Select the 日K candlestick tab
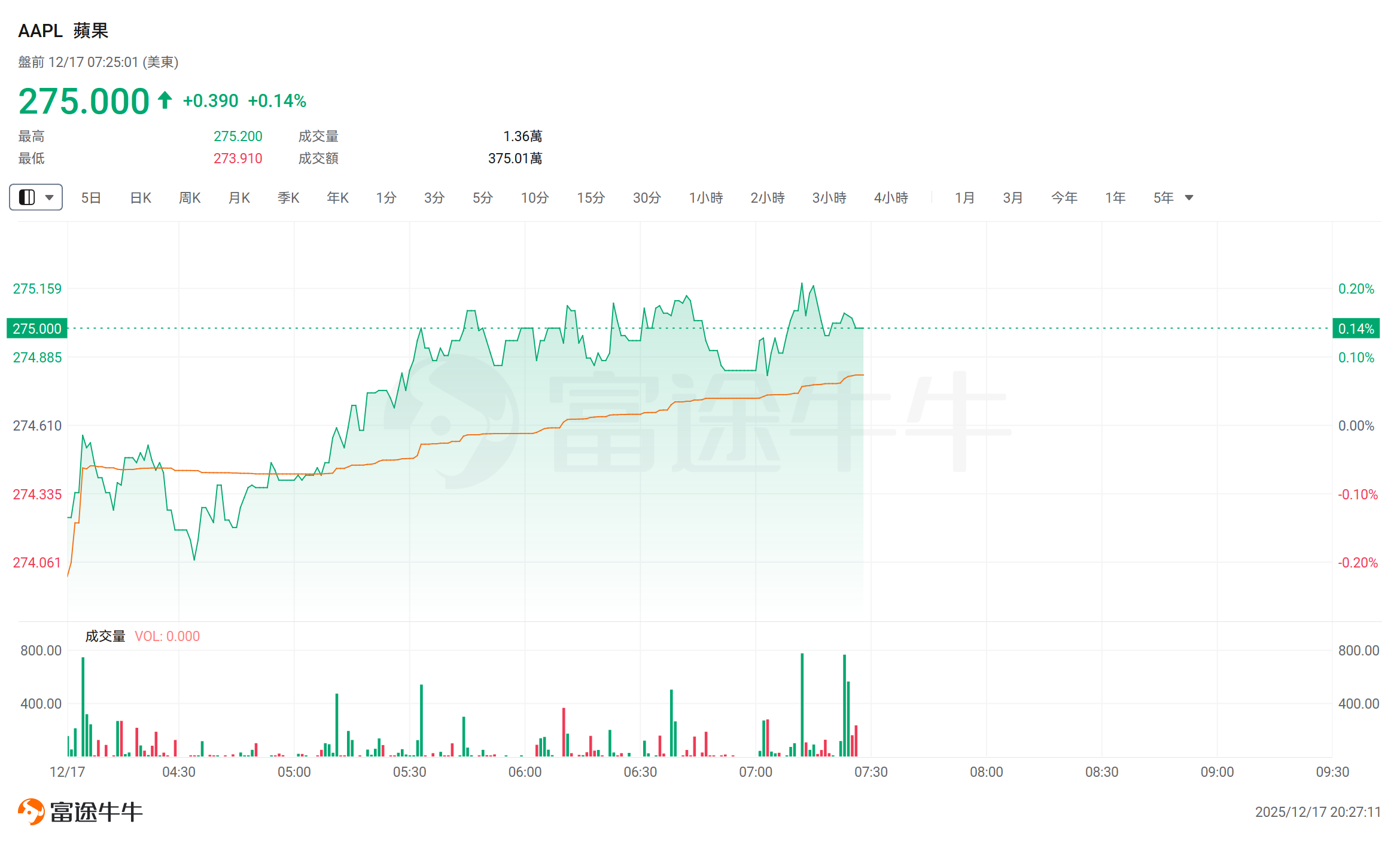Viewport: 1400px width, 842px height. (141, 198)
